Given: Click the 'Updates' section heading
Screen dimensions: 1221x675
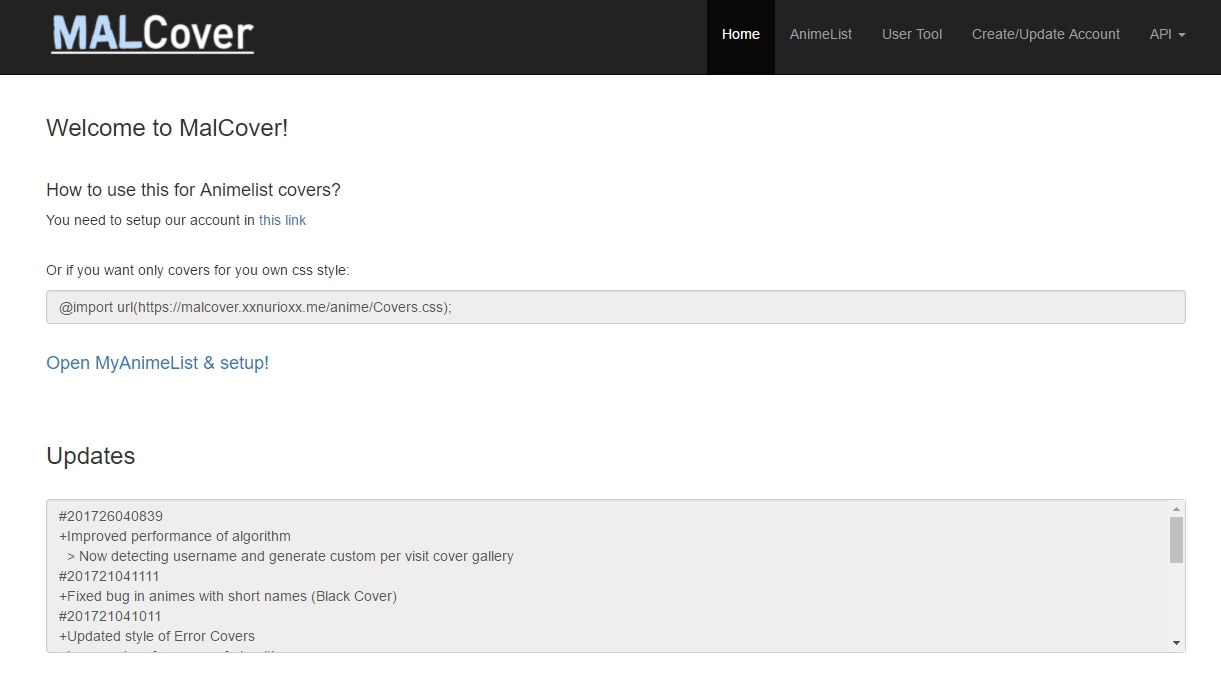Looking at the screenshot, I should tap(90, 456).
